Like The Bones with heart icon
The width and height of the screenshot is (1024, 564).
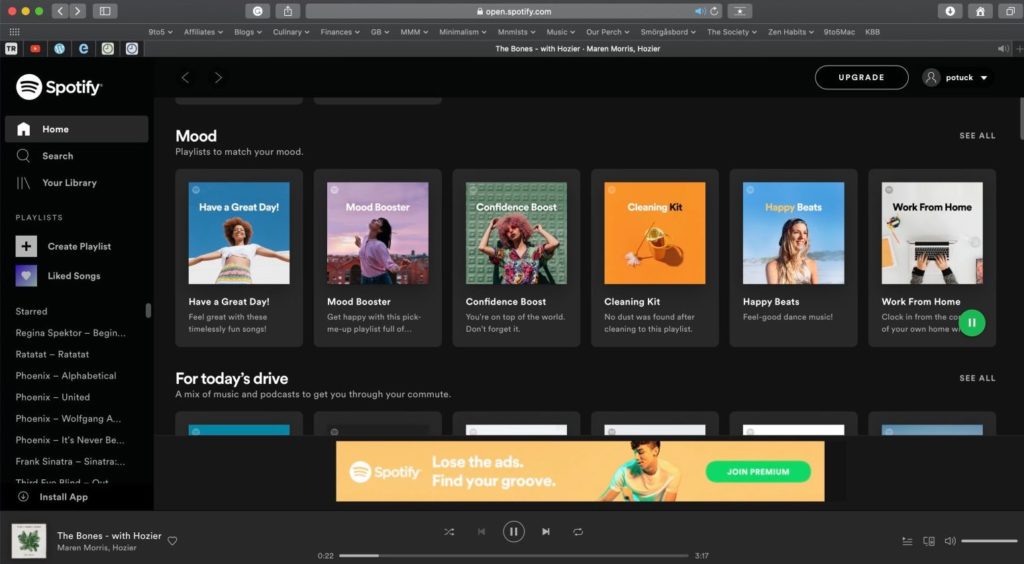172,541
